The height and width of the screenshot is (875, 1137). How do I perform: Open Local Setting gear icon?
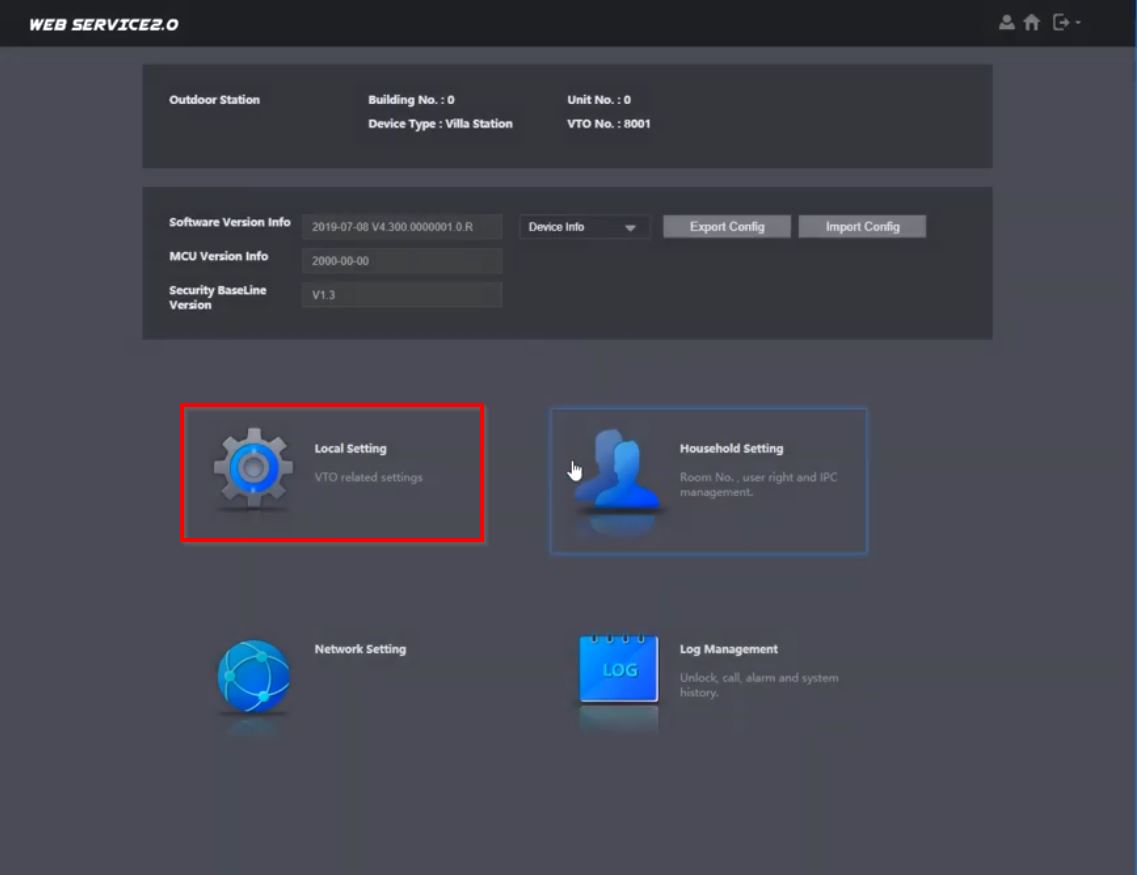point(253,468)
